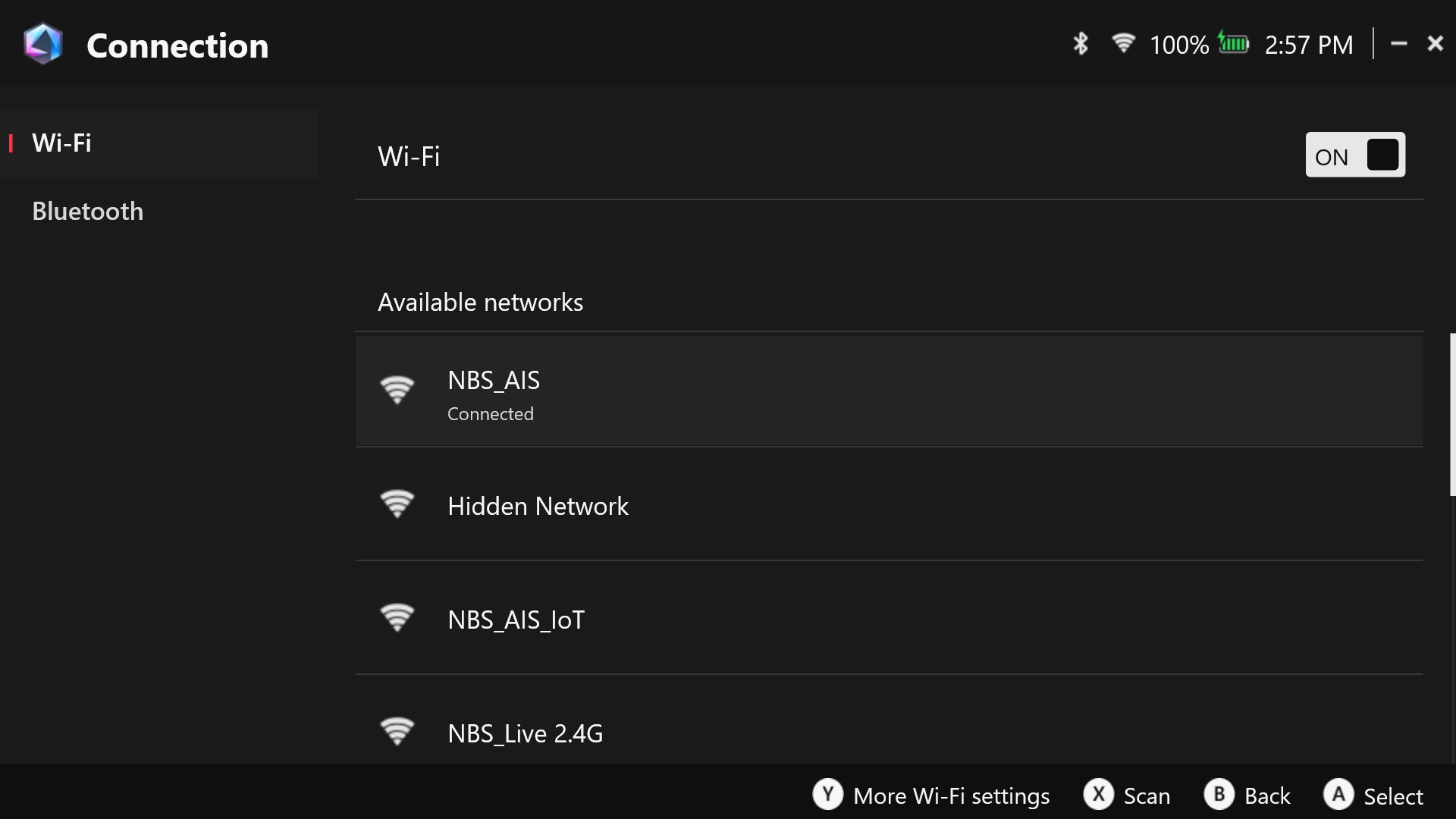Click the Bluetooth status icon in header
Screen dimensions: 1456x819
1081,44
